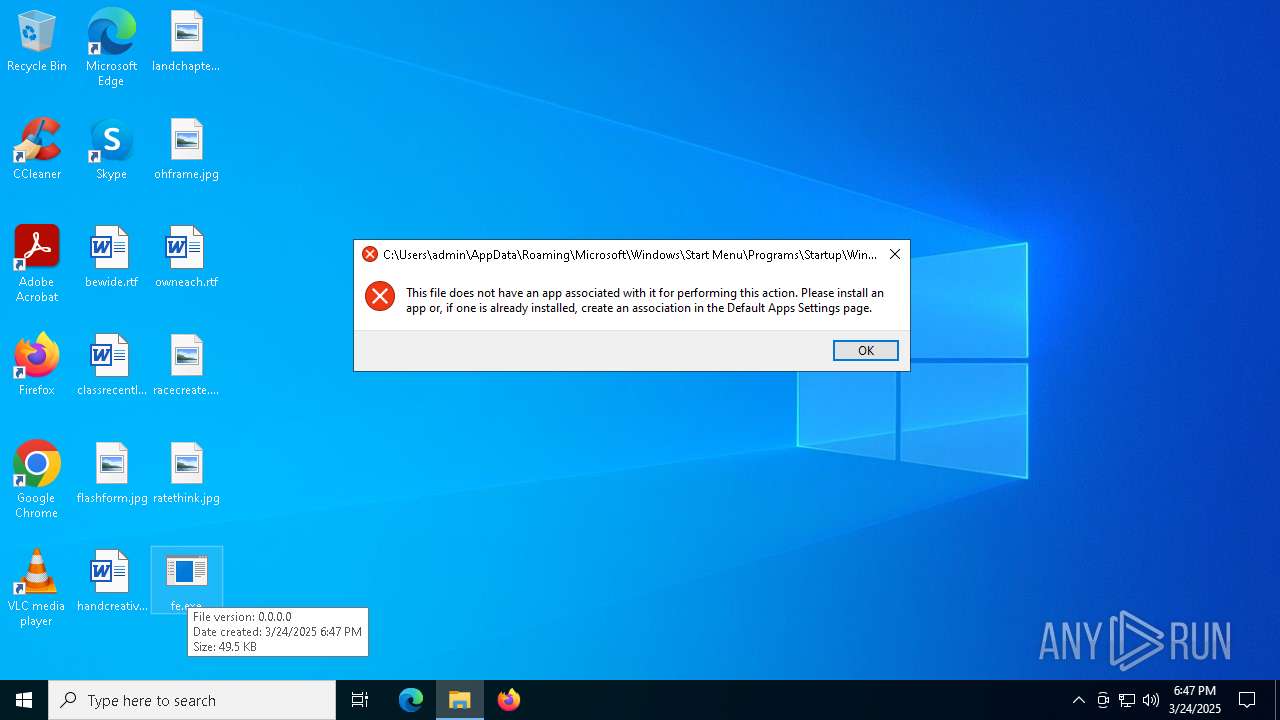Click the Show desktop sliver

1277,700
